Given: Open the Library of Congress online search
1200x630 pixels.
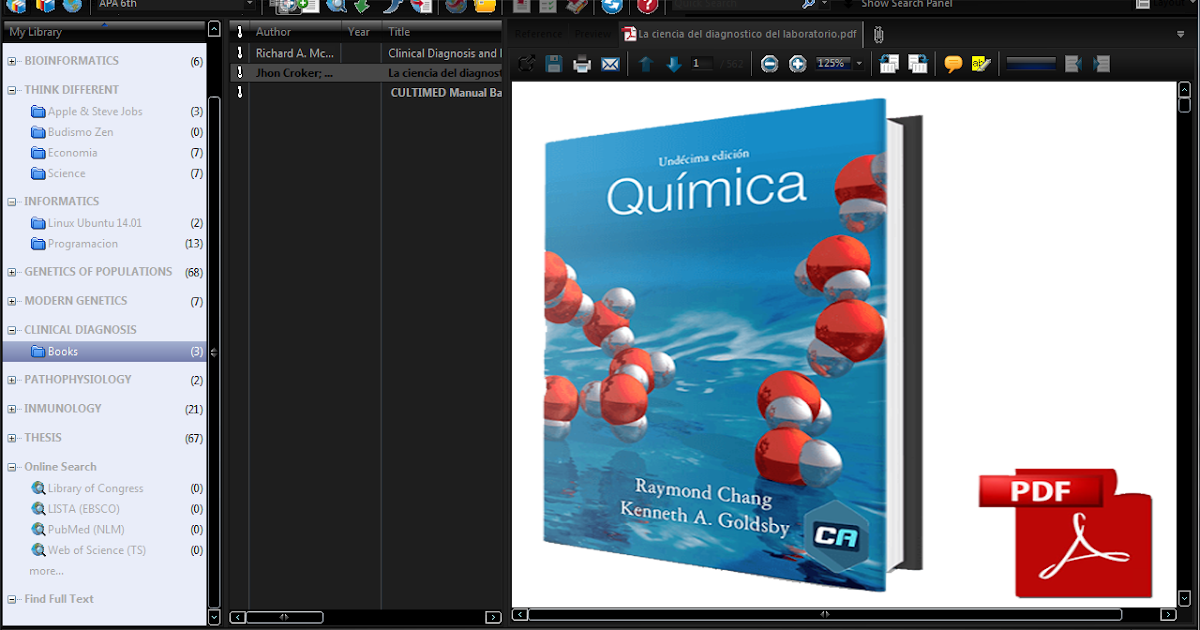Looking at the screenshot, I should click(x=96, y=488).
